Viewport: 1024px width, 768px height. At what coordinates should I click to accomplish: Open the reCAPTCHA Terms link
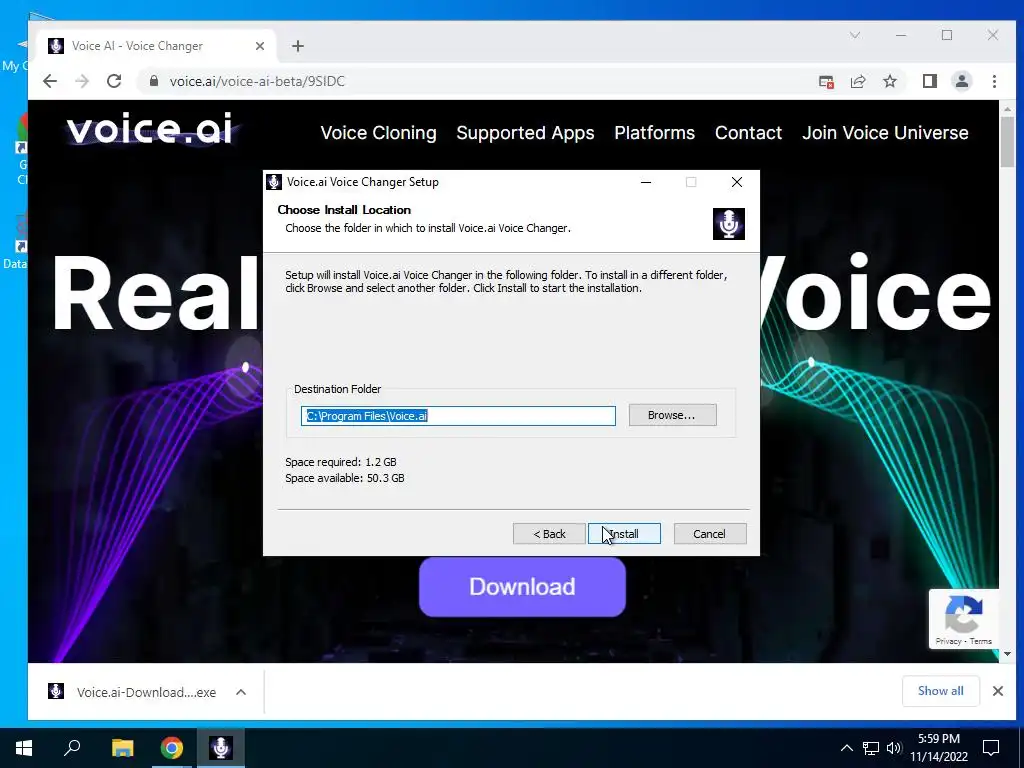[981, 641]
